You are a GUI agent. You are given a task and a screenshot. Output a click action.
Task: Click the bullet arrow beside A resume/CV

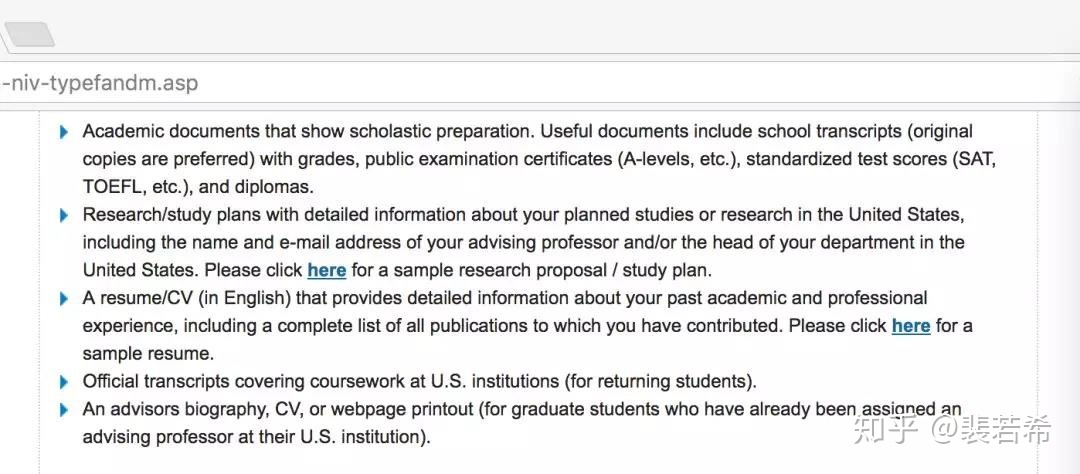[x=64, y=299]
